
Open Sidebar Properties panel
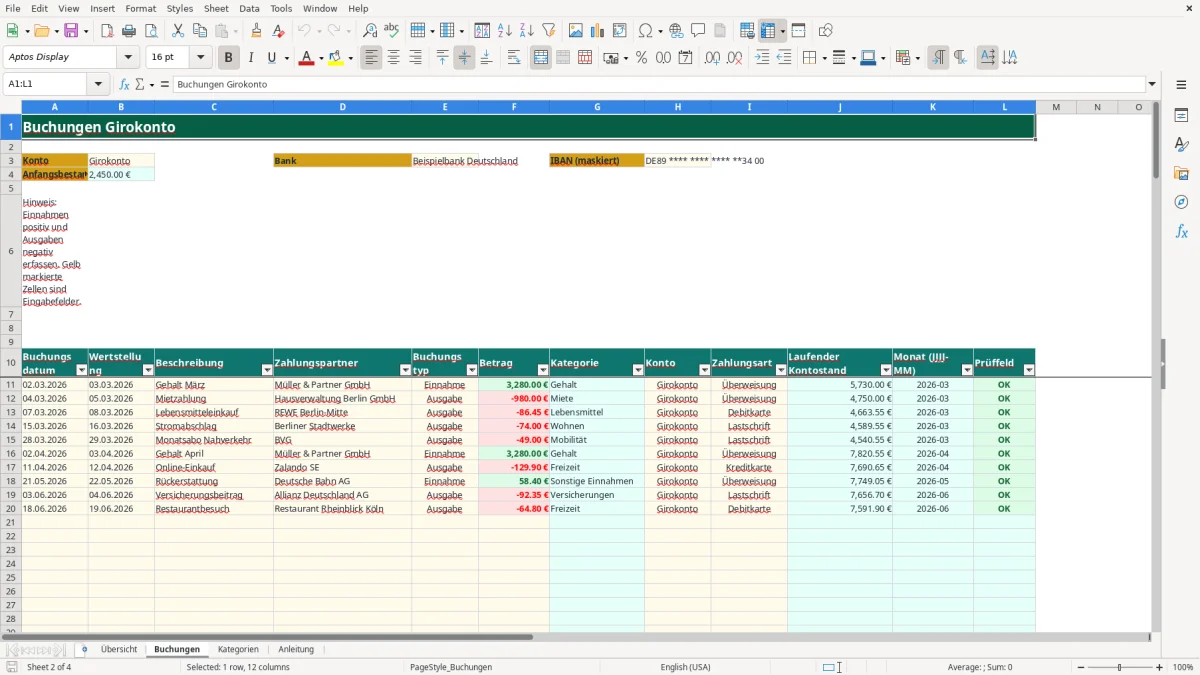(1181, 116)
